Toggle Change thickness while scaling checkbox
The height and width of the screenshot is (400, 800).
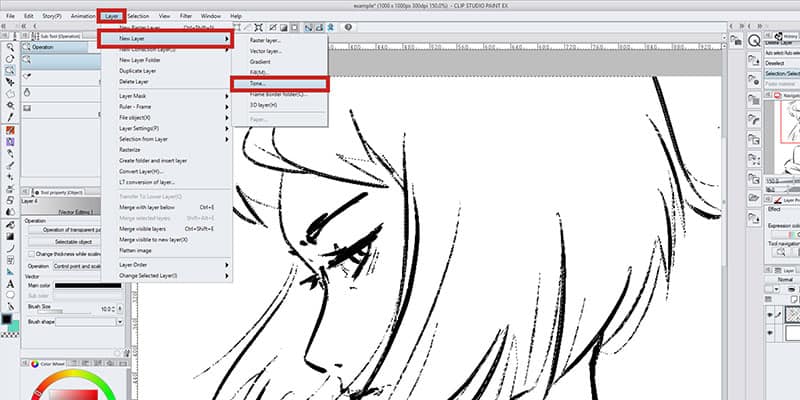tap(32, 254)
